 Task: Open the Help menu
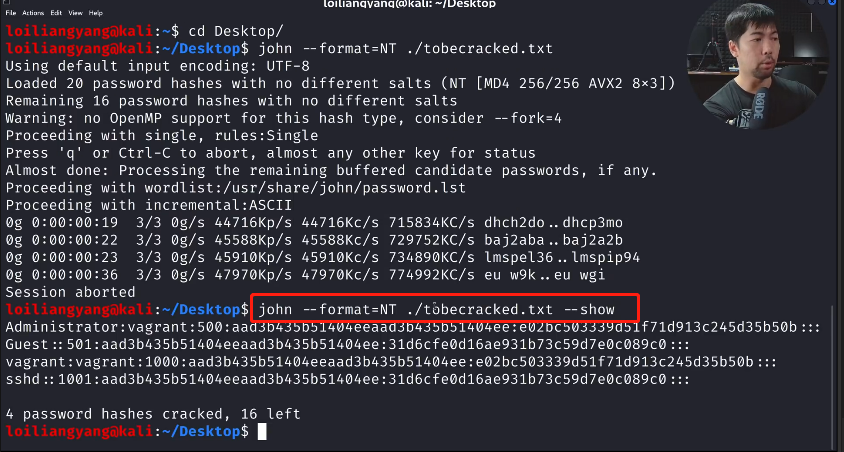click(95, 13)
